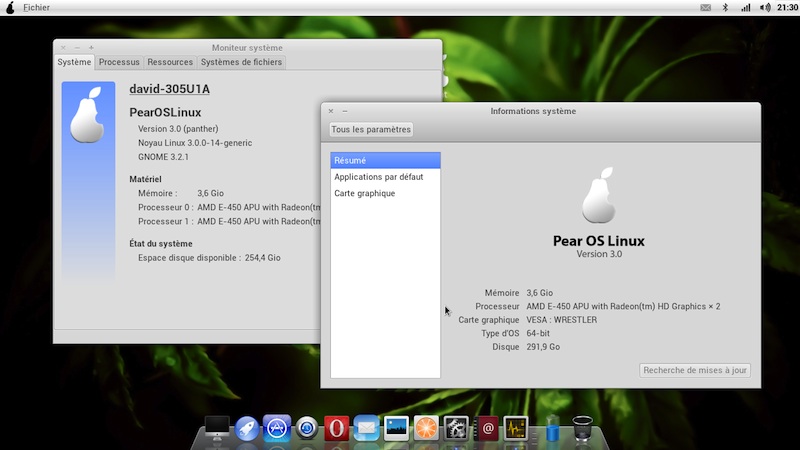Image resolution: width=800 pixels, height=450 pixels.
Task: Click Espace disque disponible 254,4 Gio value
Action: pyautogui.click(x=262, y=258)
